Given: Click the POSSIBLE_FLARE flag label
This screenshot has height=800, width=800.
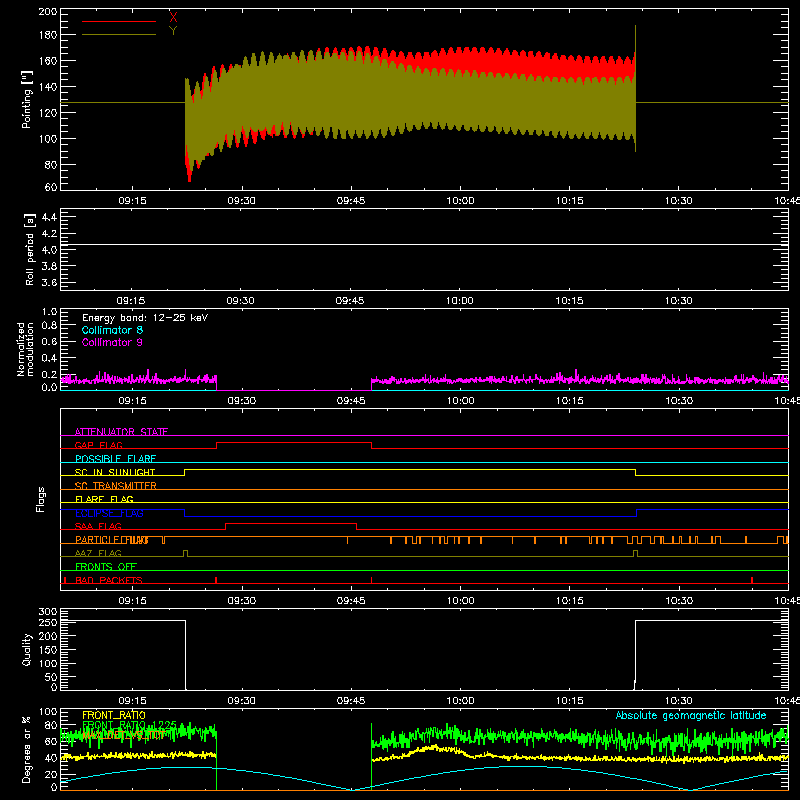Looking at the screenshot, I should coord(115,459).
